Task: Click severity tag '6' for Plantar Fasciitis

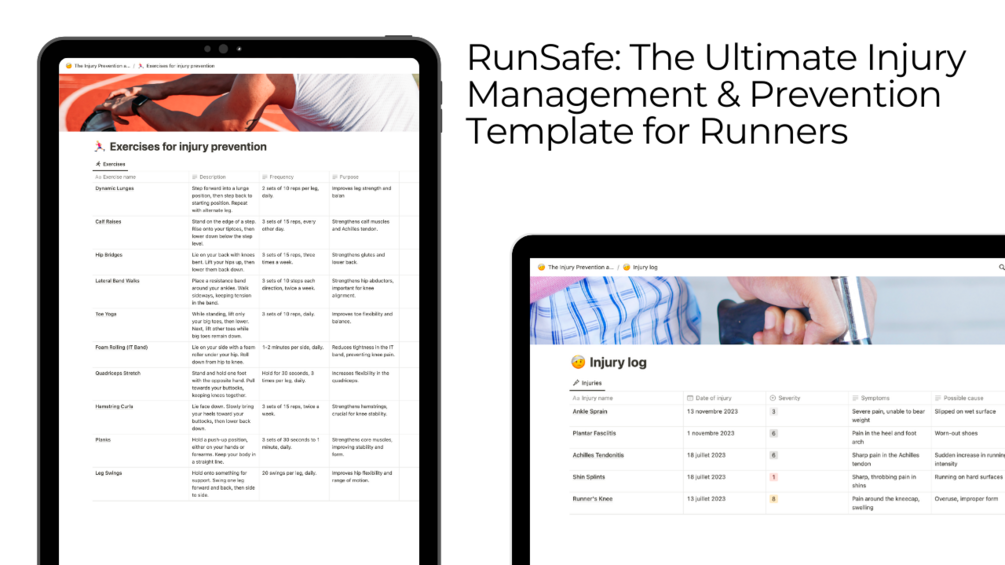Action: 774,434
